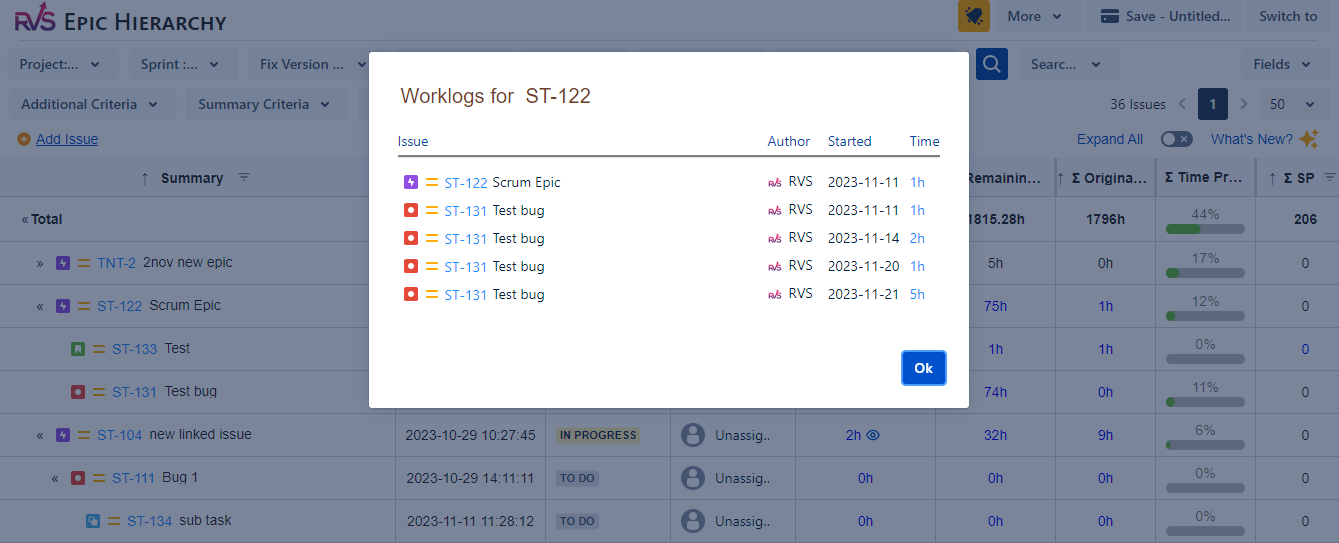Click the Add Issue link
This screenshot has width=1339, height=543.
(x=67, y=139)
